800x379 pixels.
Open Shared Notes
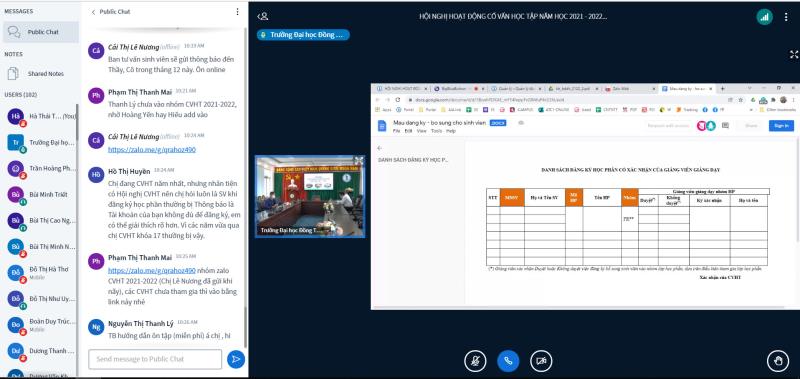(x=41, y=74)
